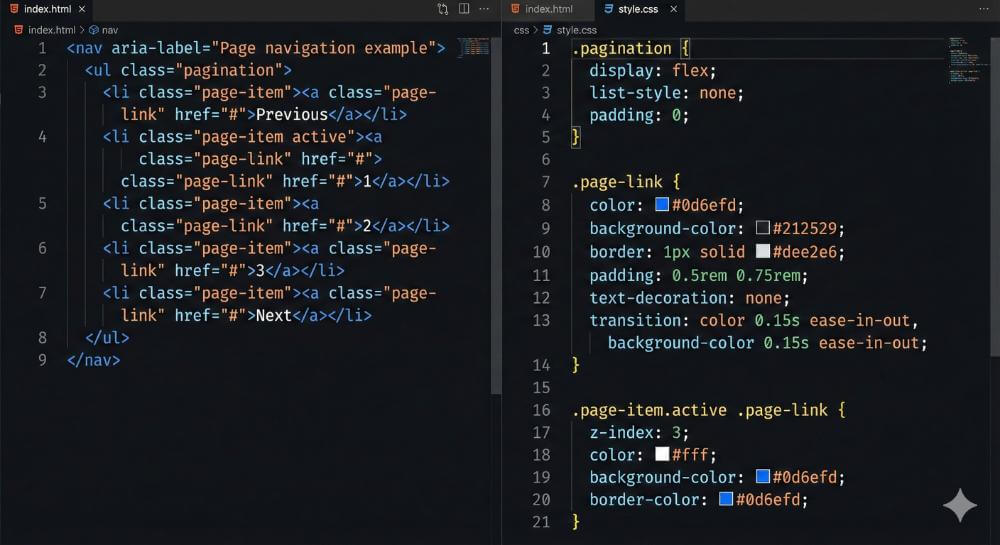1000x545 pixels.
Task: Click the "z-index: 3;" declaration
Action: (639, 433)
